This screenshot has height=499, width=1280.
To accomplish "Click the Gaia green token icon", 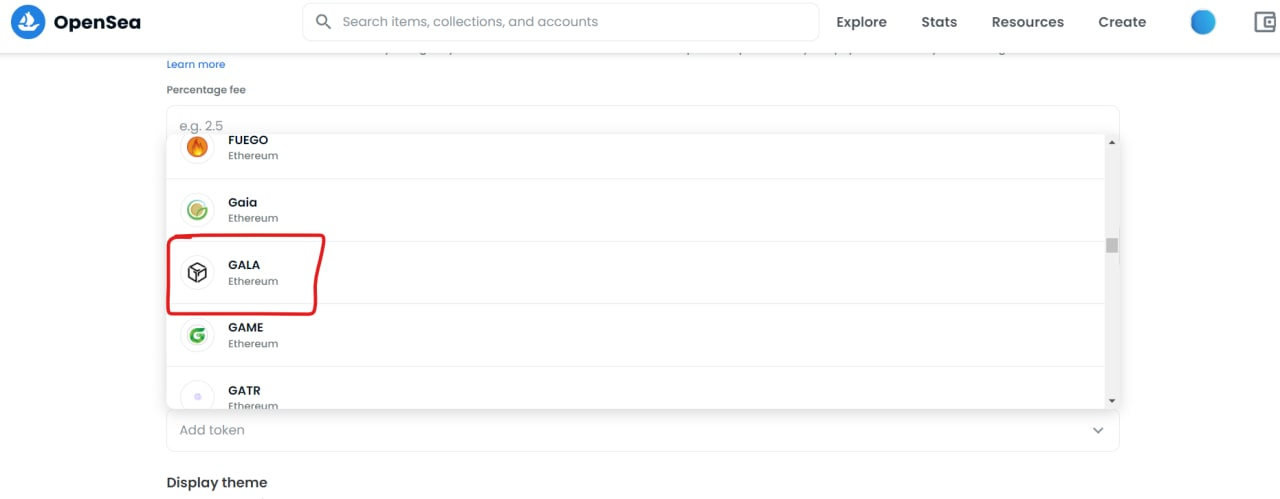I will tap(197, 210).
